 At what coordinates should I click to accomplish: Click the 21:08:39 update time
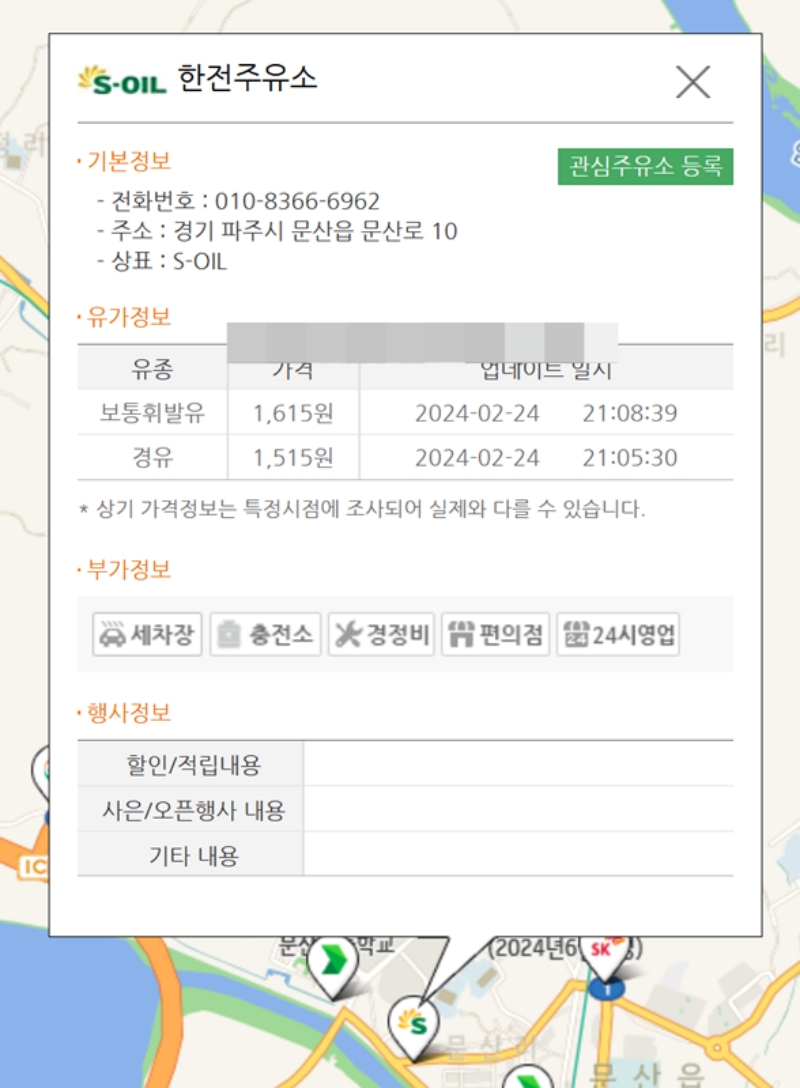tap(629, 413)
